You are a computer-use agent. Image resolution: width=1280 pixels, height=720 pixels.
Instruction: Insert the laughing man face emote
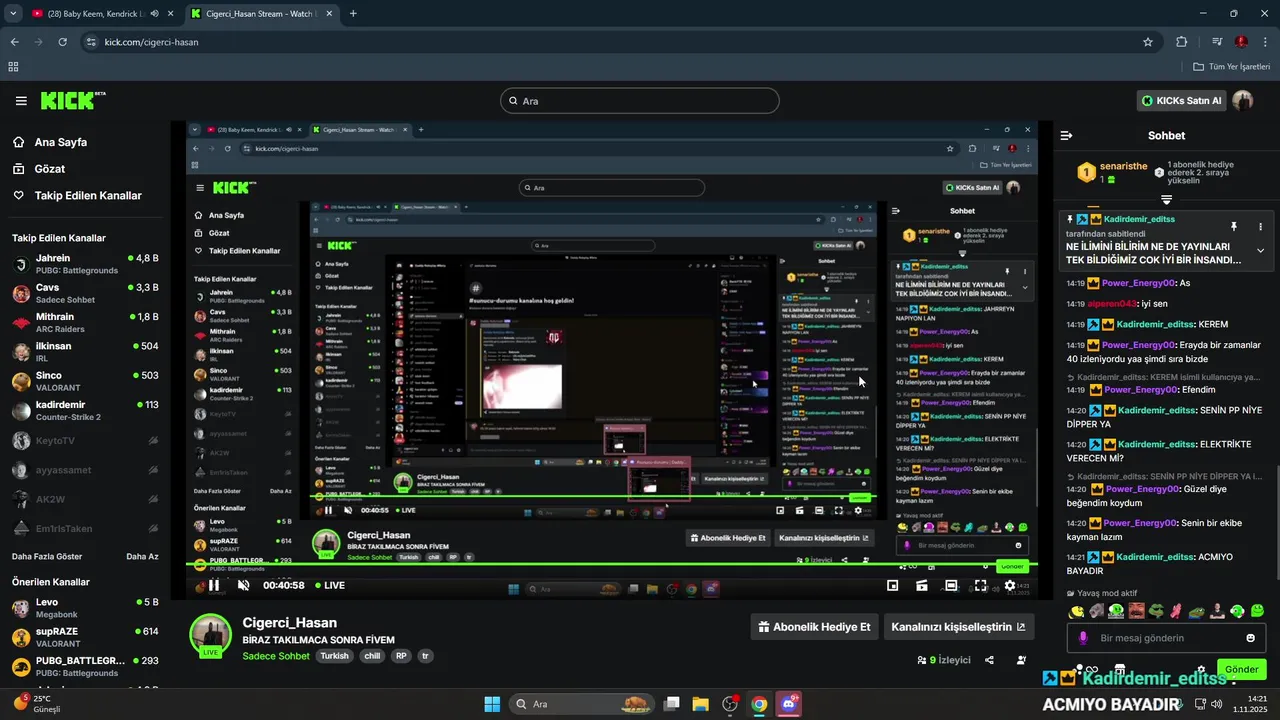[x=1136, y=611]
